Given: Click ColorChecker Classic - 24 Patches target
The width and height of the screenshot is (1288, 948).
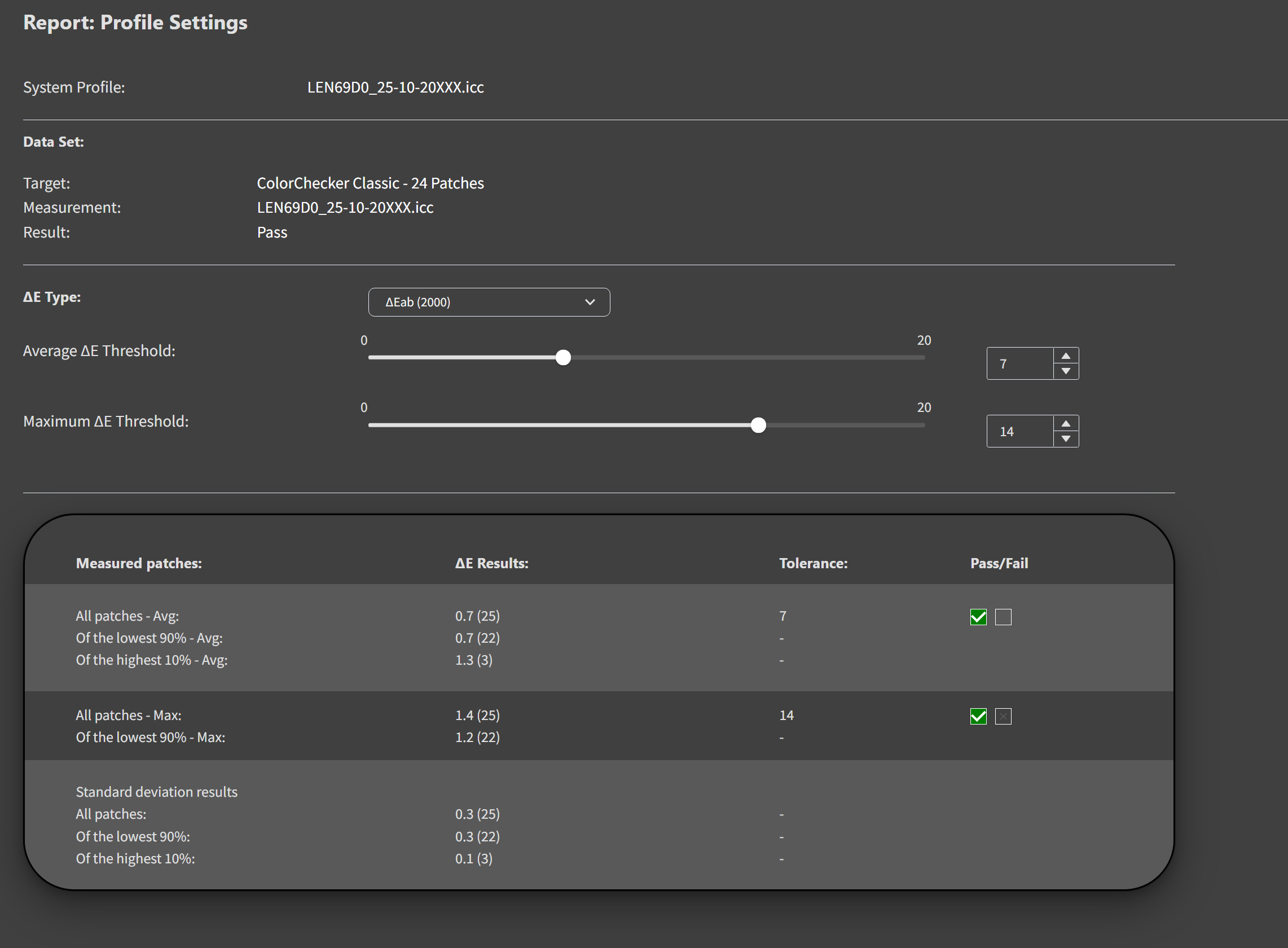Looking at the screenshot, I should pyautogui.click(x=370, y=183).
